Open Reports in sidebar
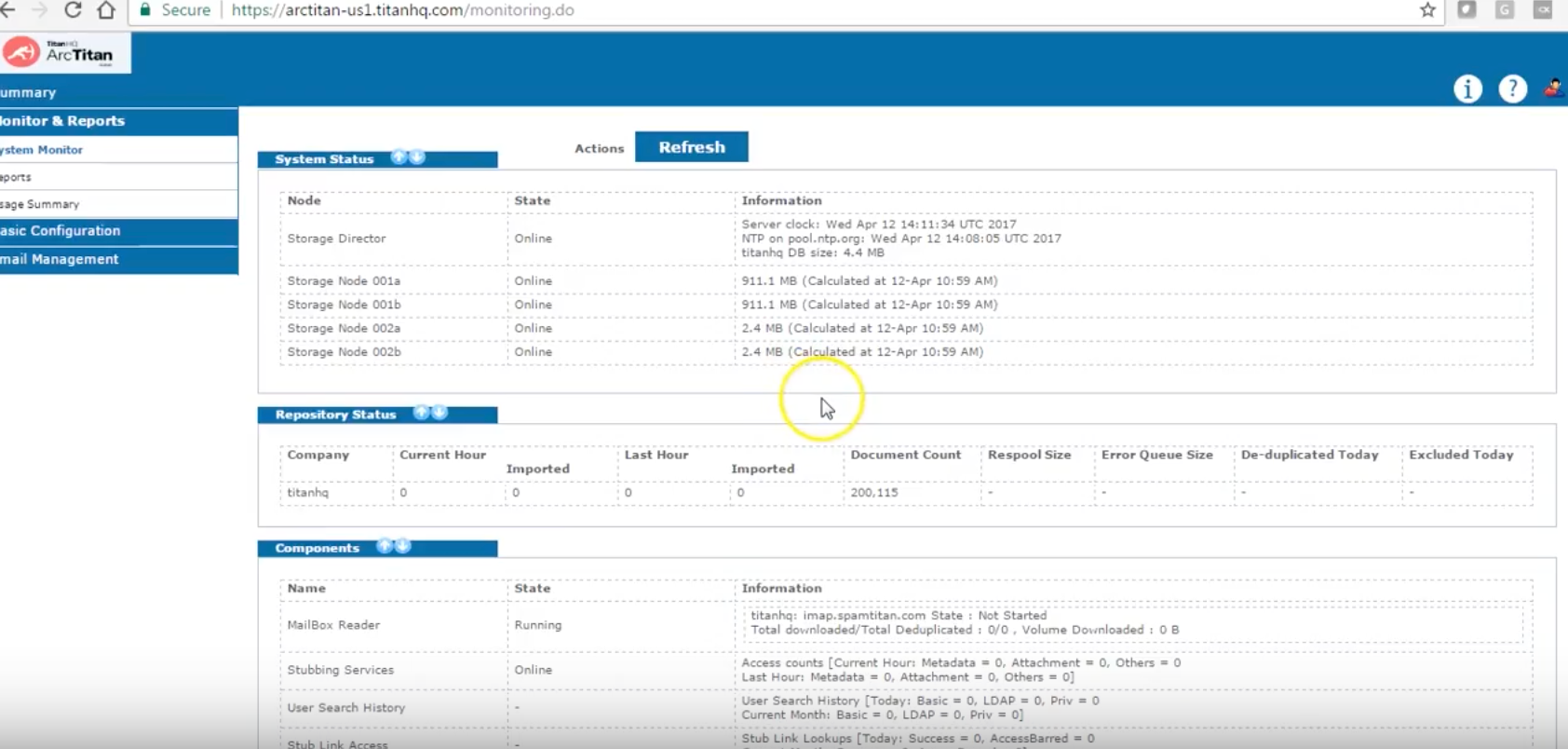The image size is (1568, 749). (15, 177)
